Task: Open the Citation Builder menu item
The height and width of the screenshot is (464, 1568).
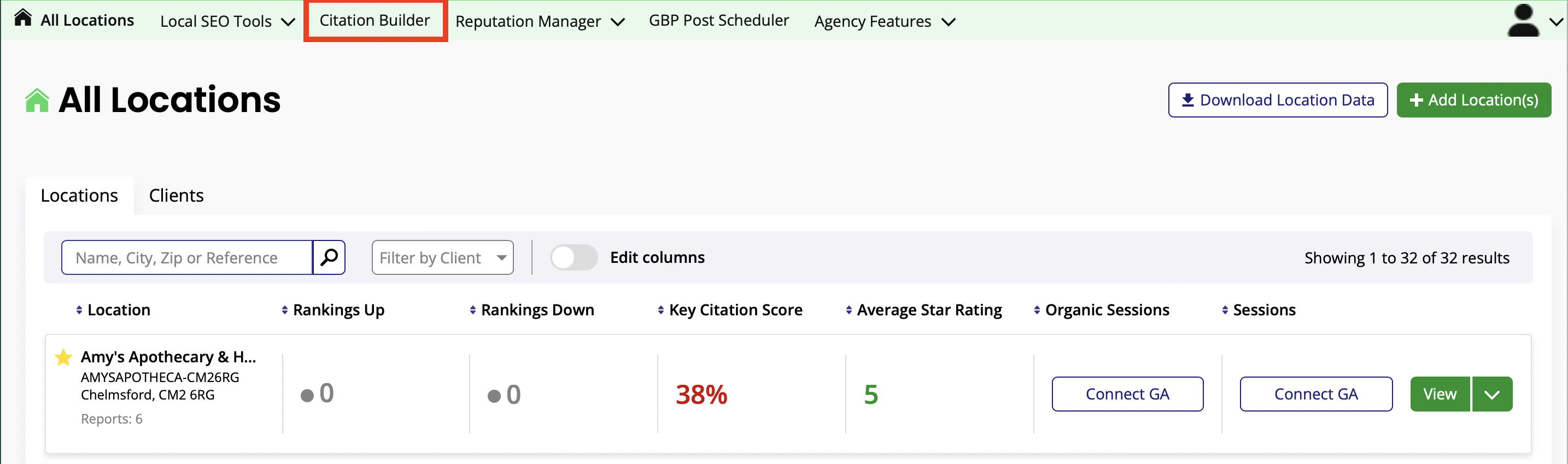Action: [x=375, y=21]
